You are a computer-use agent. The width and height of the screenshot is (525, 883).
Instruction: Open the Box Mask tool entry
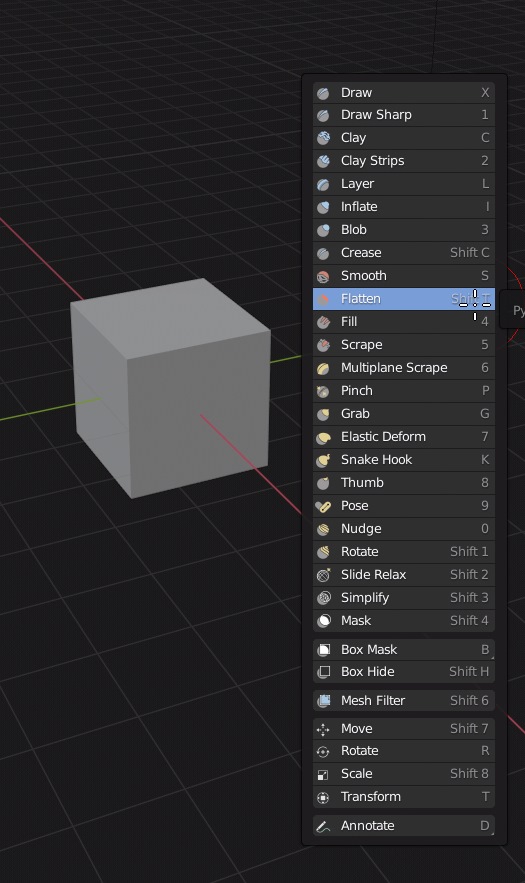tap(404, 650)
